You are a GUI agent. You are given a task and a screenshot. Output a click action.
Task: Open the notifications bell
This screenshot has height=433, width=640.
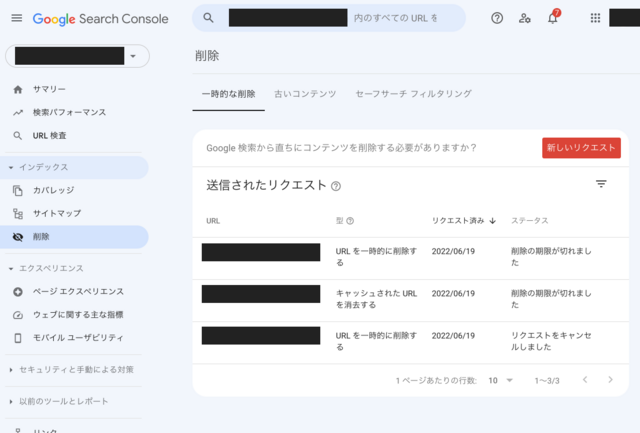coord(553,18)
